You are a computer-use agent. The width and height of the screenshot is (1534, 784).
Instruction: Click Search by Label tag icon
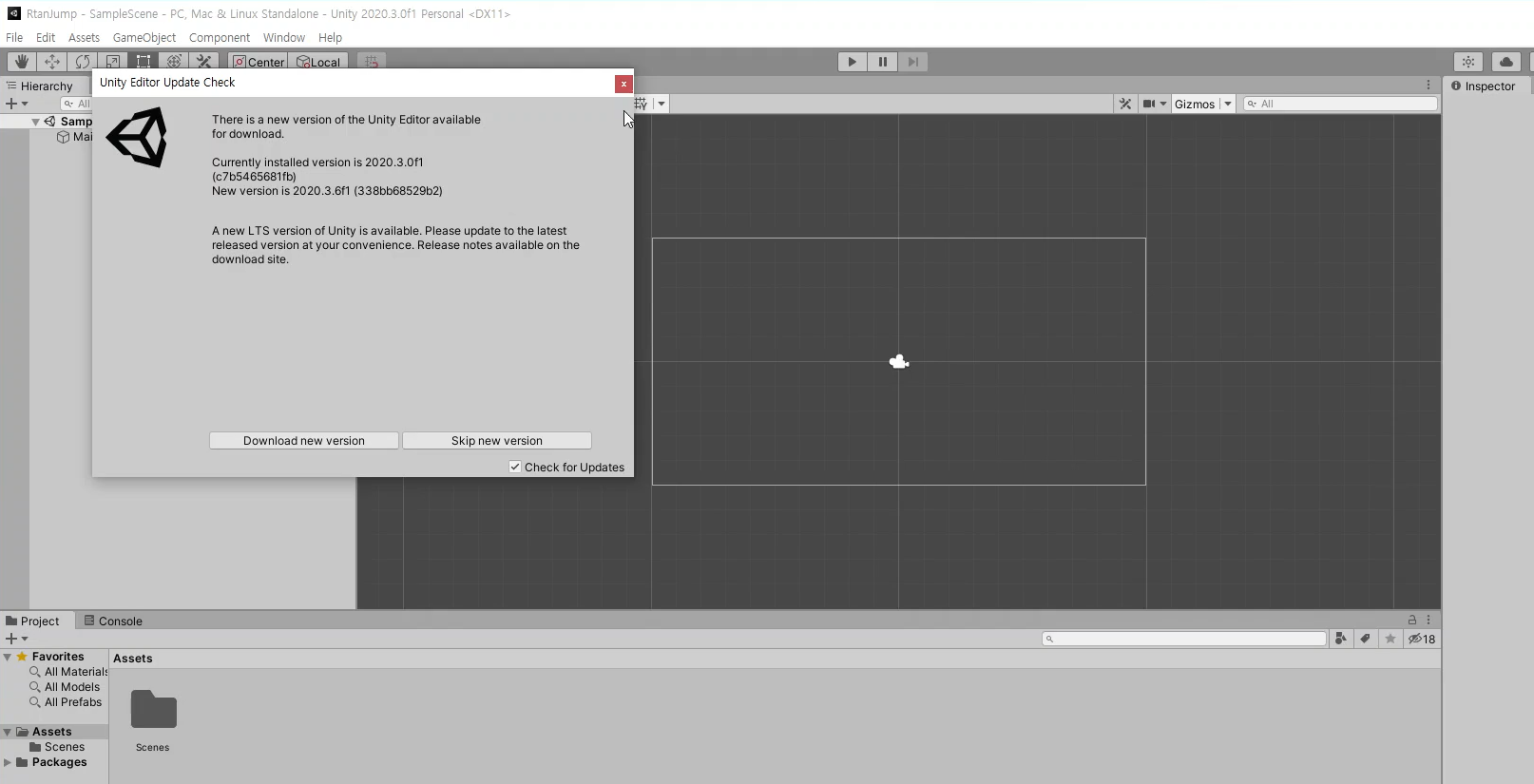click(1365, 639)
